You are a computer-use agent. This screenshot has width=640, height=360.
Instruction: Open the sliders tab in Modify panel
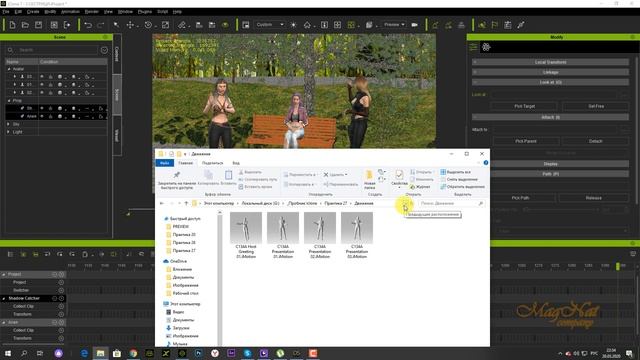473,47
